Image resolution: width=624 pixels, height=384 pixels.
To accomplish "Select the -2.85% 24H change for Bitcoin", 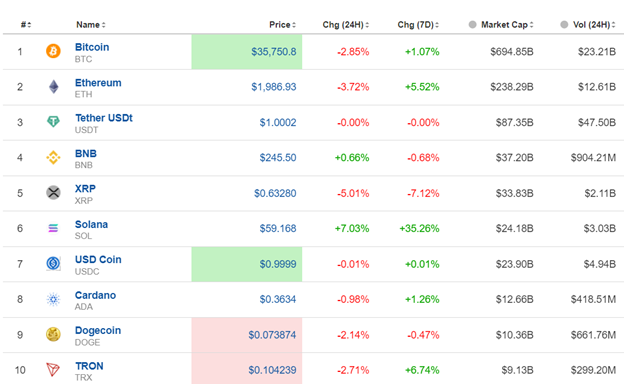I will (x=353, y=52).
